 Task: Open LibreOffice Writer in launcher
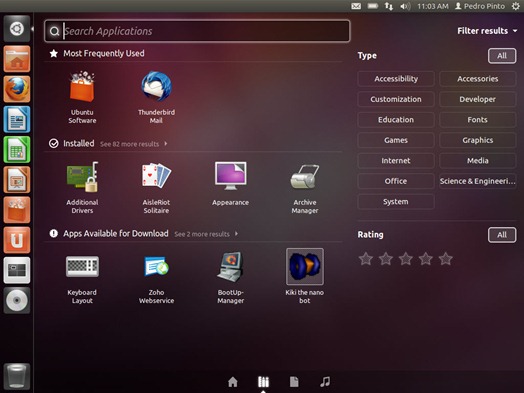[x=17, y=119]
